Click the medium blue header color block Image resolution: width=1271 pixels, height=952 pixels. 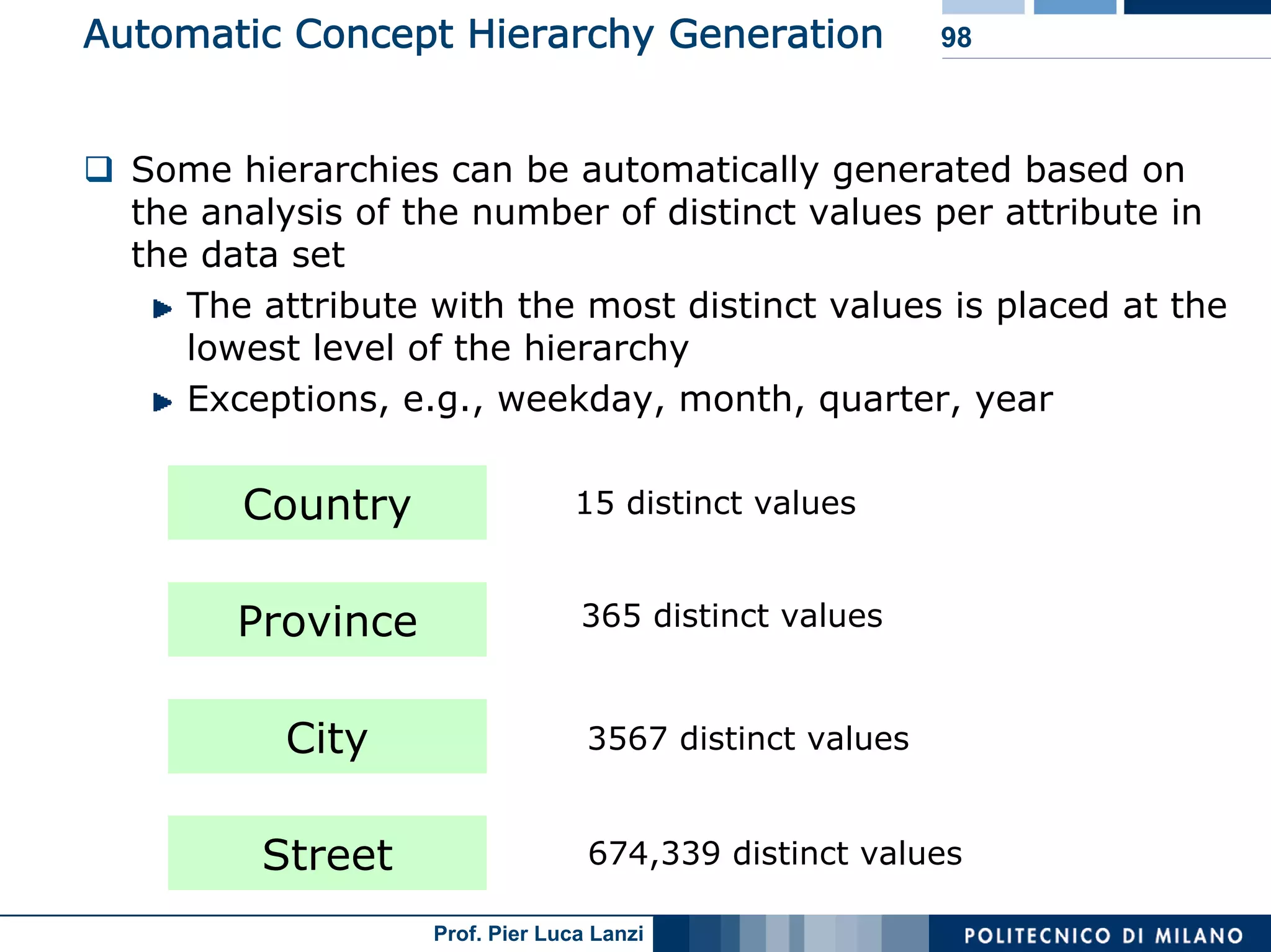1074,7
